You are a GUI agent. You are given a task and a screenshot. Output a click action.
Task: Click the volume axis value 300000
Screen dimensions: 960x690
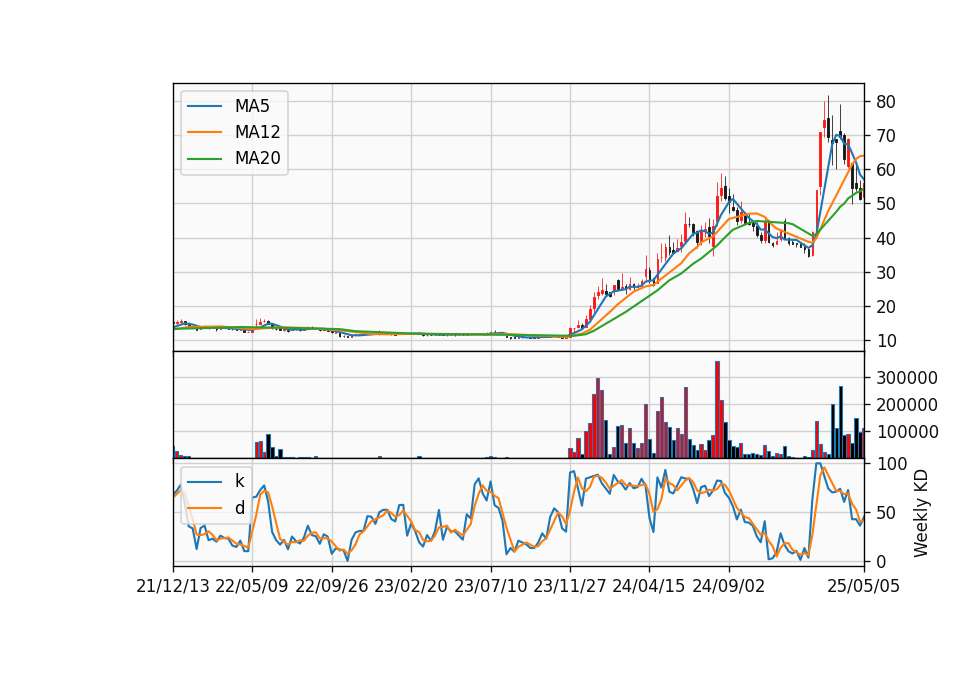[x=907, y=378]
